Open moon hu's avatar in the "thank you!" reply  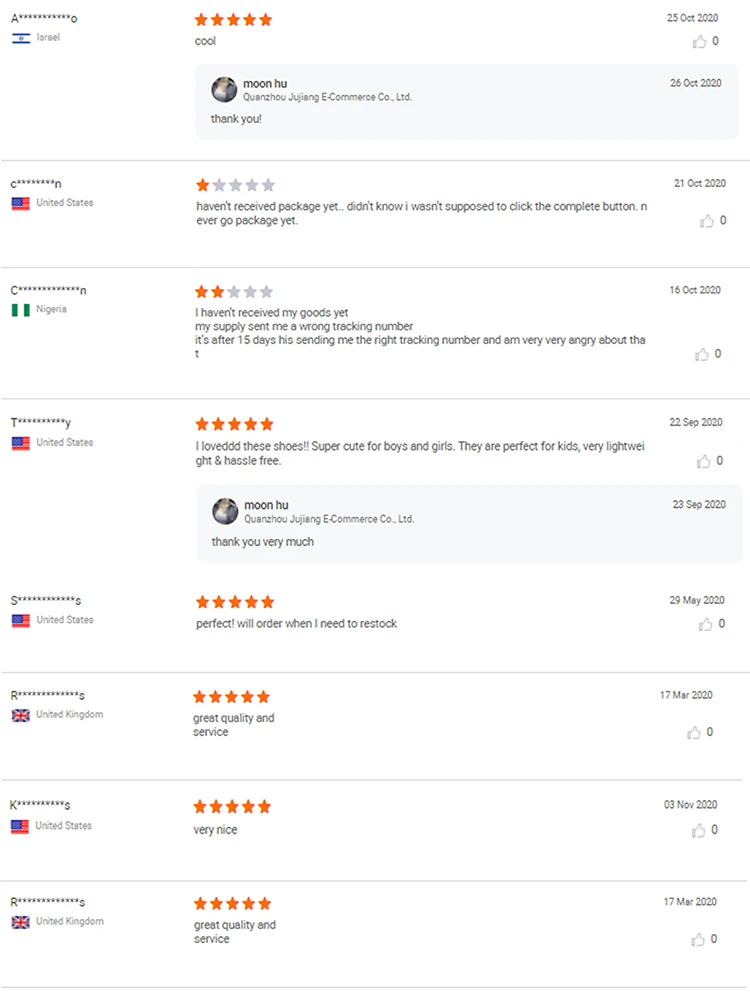[x=224, y=90]
